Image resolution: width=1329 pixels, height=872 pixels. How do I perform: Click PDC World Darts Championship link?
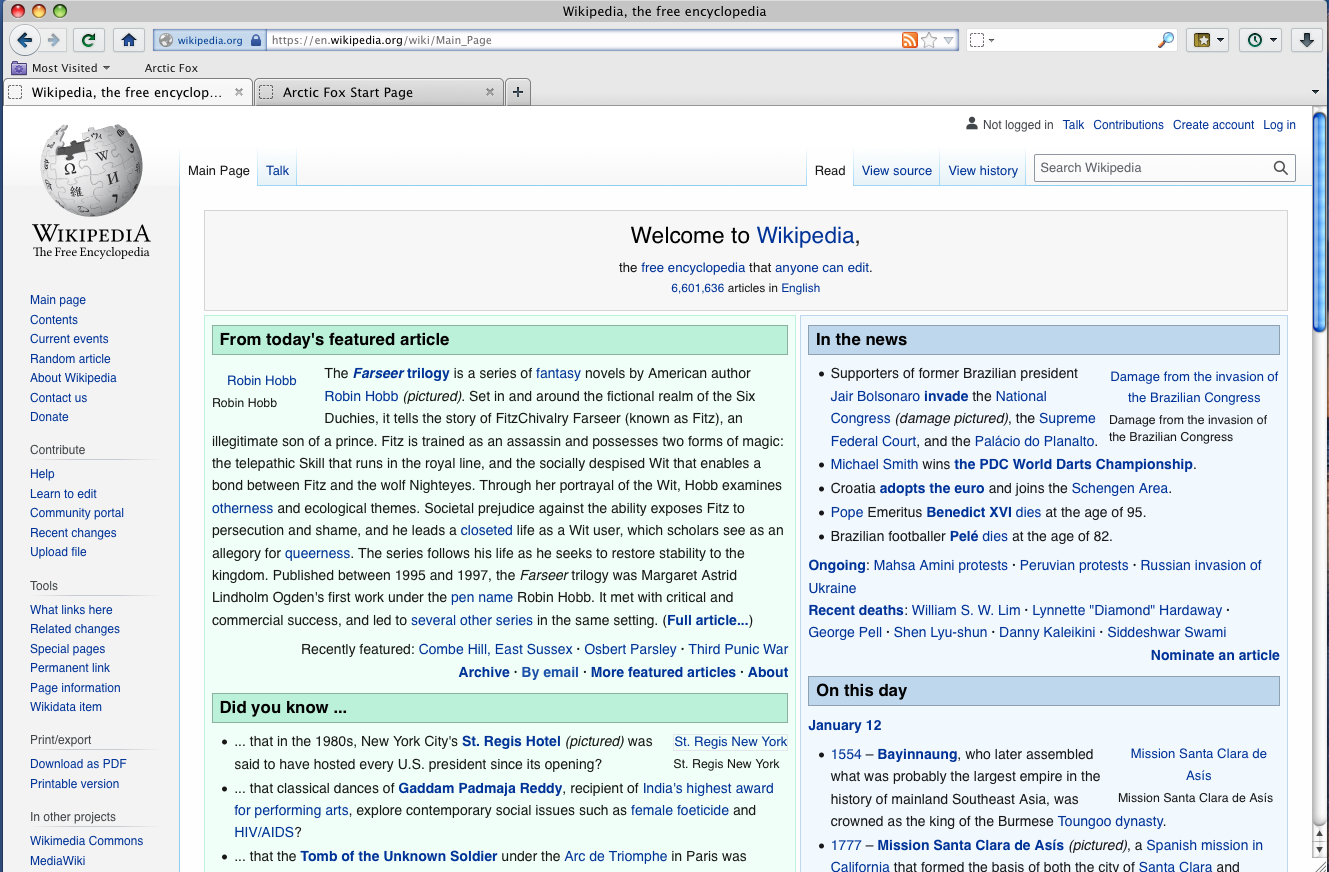[x=1073, y=464]
